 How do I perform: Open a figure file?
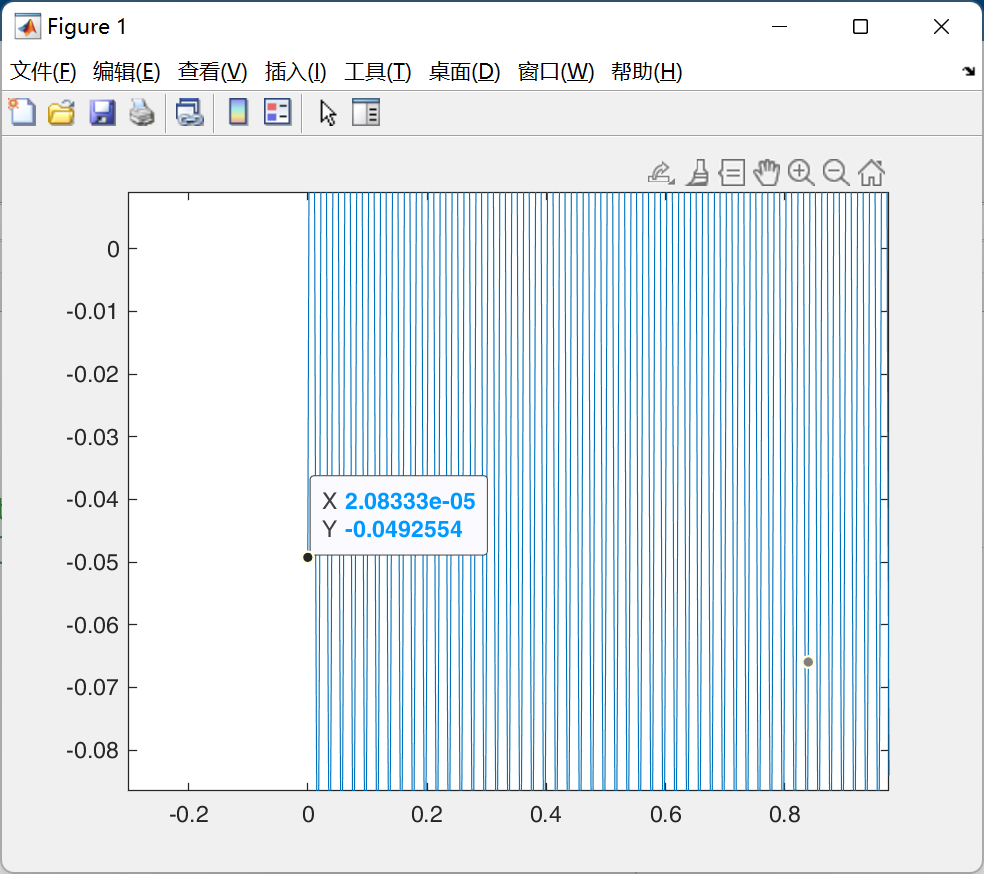click(61, 112)
